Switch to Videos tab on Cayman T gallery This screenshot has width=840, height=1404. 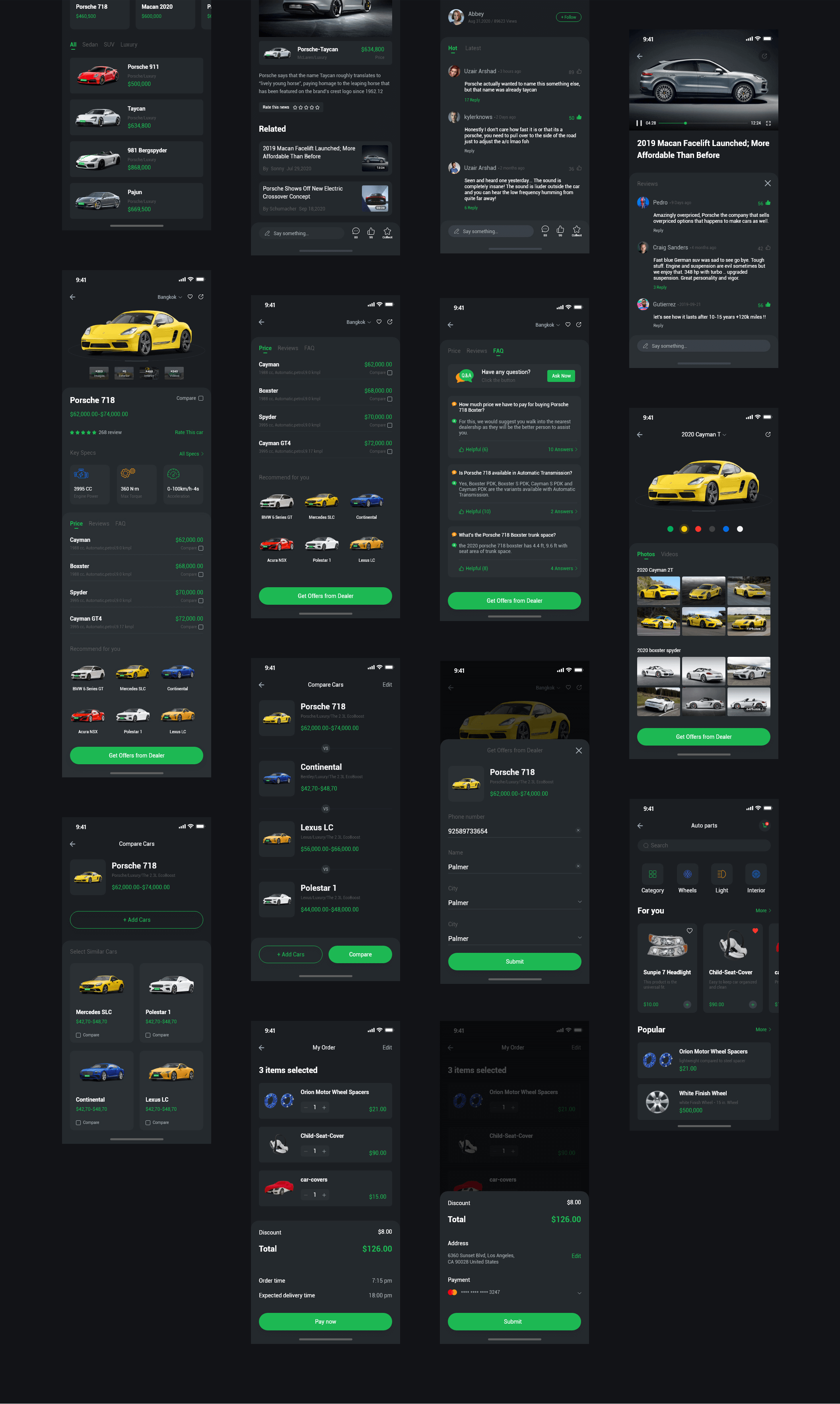[x=669, y=554]
